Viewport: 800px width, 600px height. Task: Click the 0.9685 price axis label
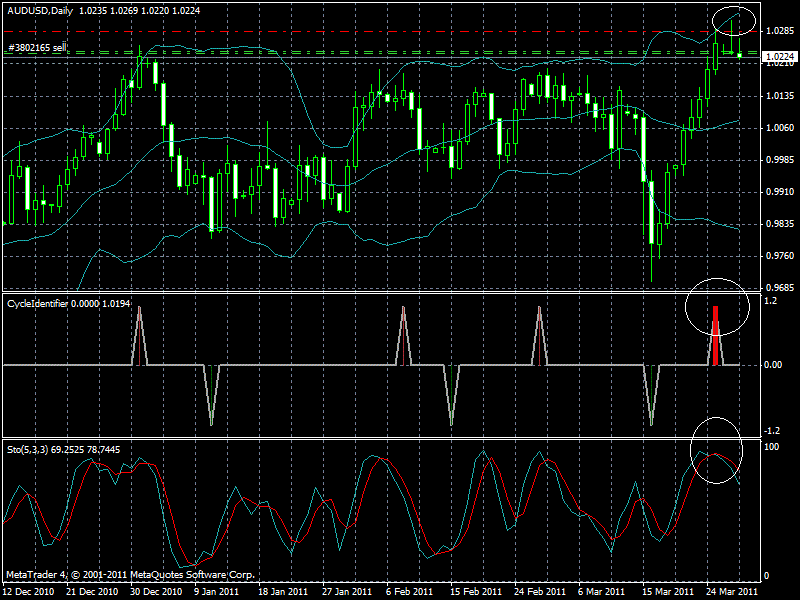(780, 288)
